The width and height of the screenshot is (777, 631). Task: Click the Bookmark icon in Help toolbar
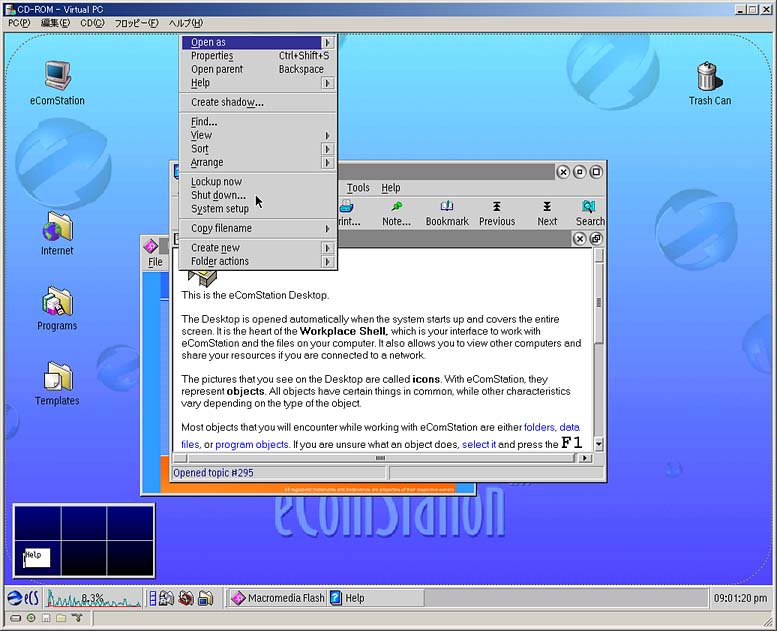447,206
